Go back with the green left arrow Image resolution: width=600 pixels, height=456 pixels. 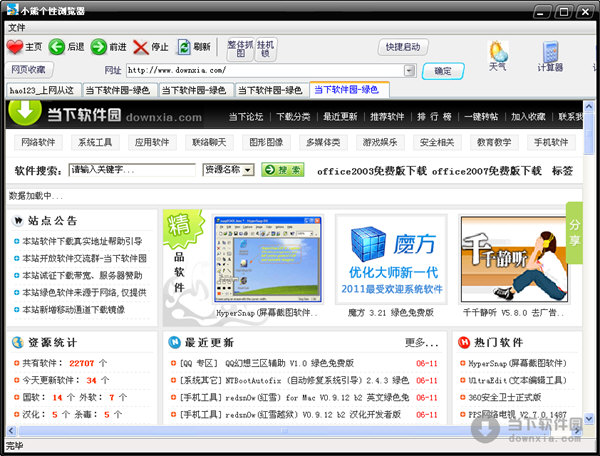pos(57,47)
